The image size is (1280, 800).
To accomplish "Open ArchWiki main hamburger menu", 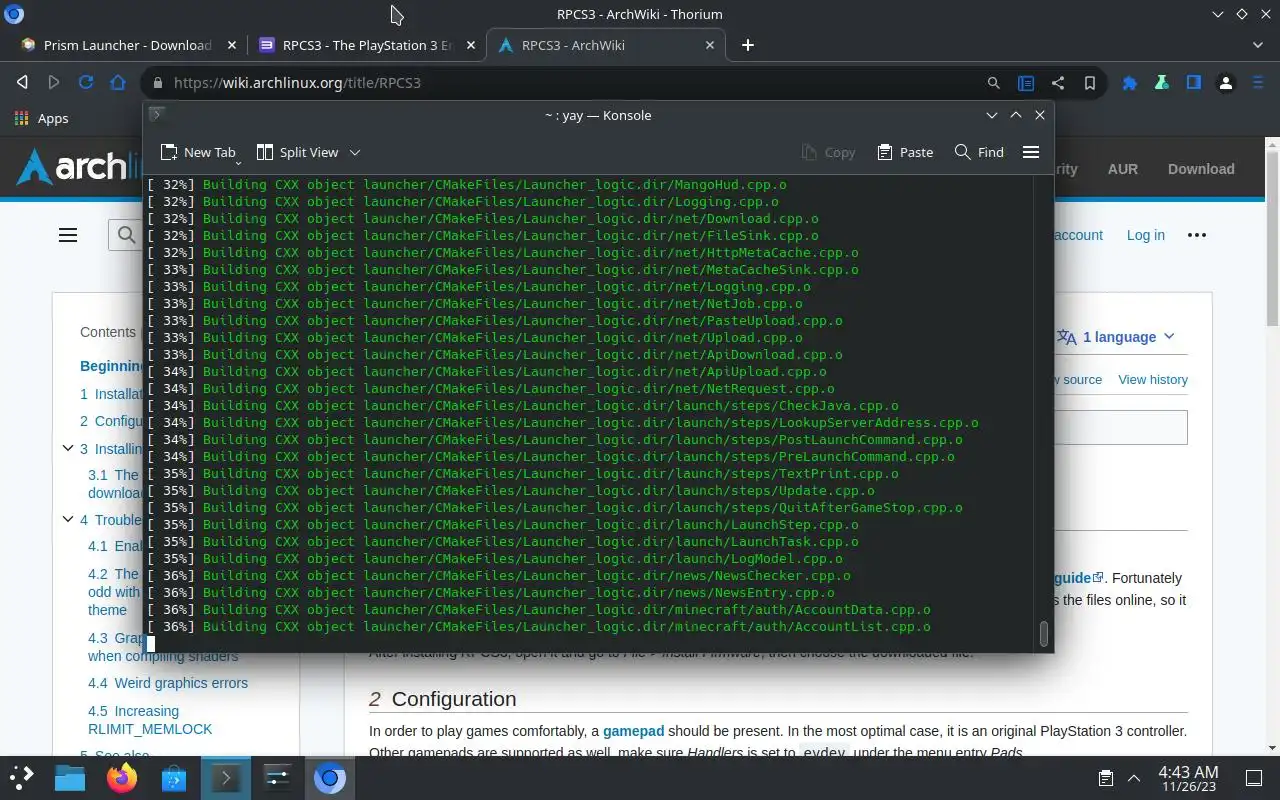I will 68,235.
